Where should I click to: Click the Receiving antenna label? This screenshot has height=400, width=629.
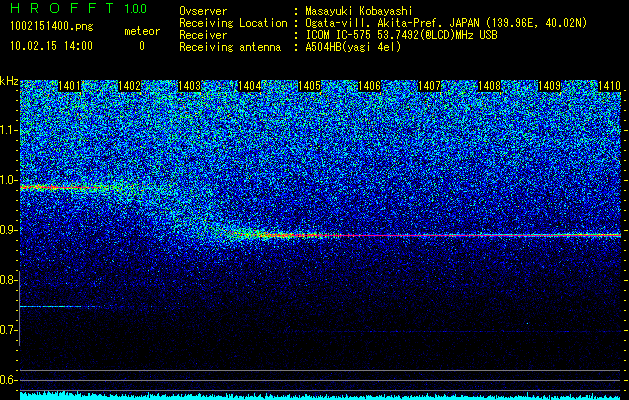[x=230, y=47]
